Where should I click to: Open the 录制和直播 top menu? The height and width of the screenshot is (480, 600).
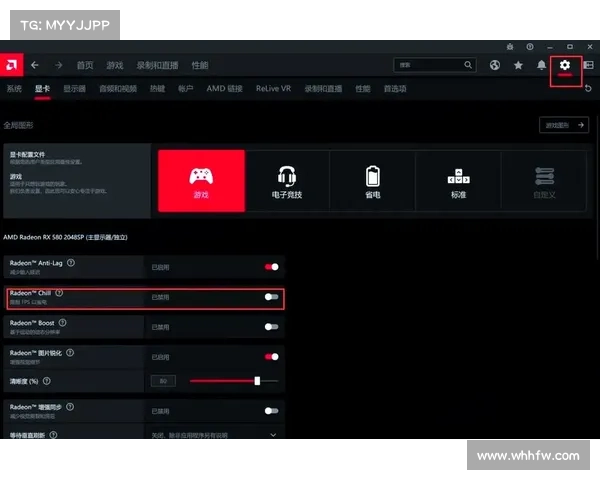point(157,65)
